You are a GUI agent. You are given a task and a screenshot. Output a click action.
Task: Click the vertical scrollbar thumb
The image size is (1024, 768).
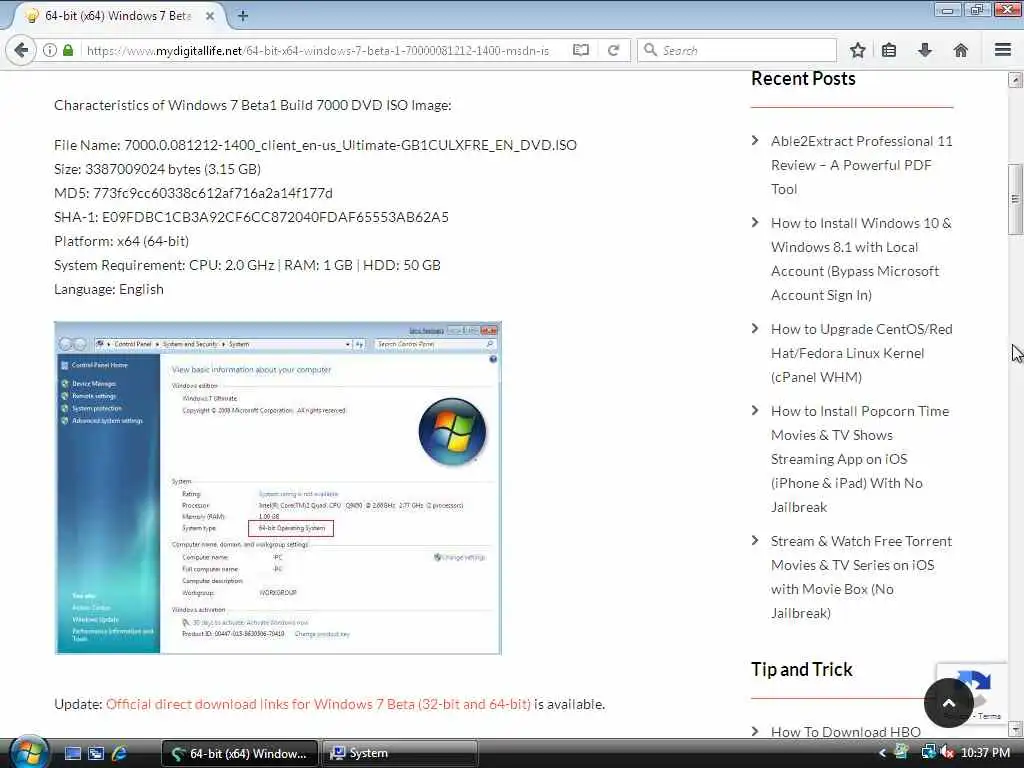pos(1015,199)
